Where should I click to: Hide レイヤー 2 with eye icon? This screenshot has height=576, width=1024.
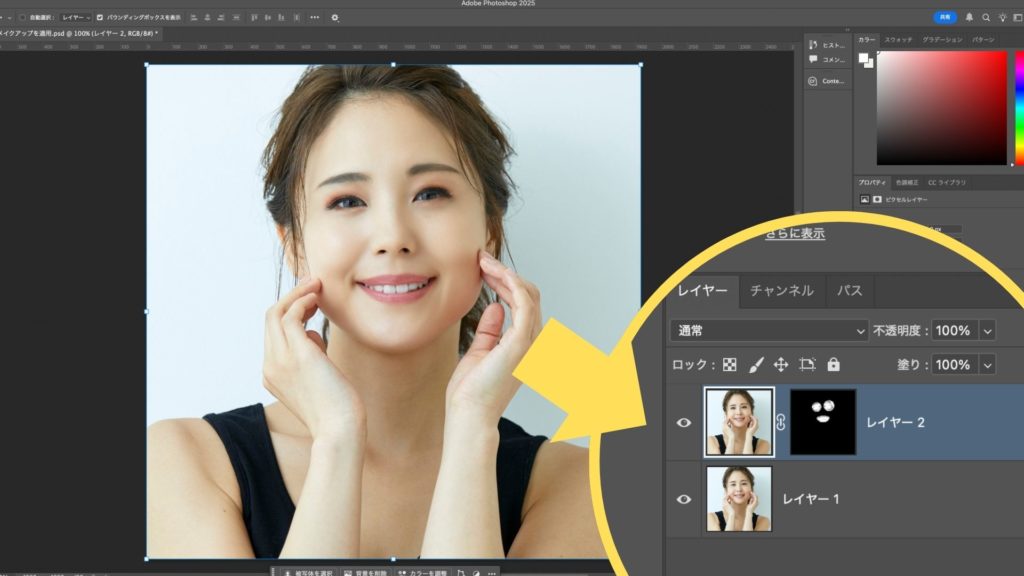click(684, 422)
